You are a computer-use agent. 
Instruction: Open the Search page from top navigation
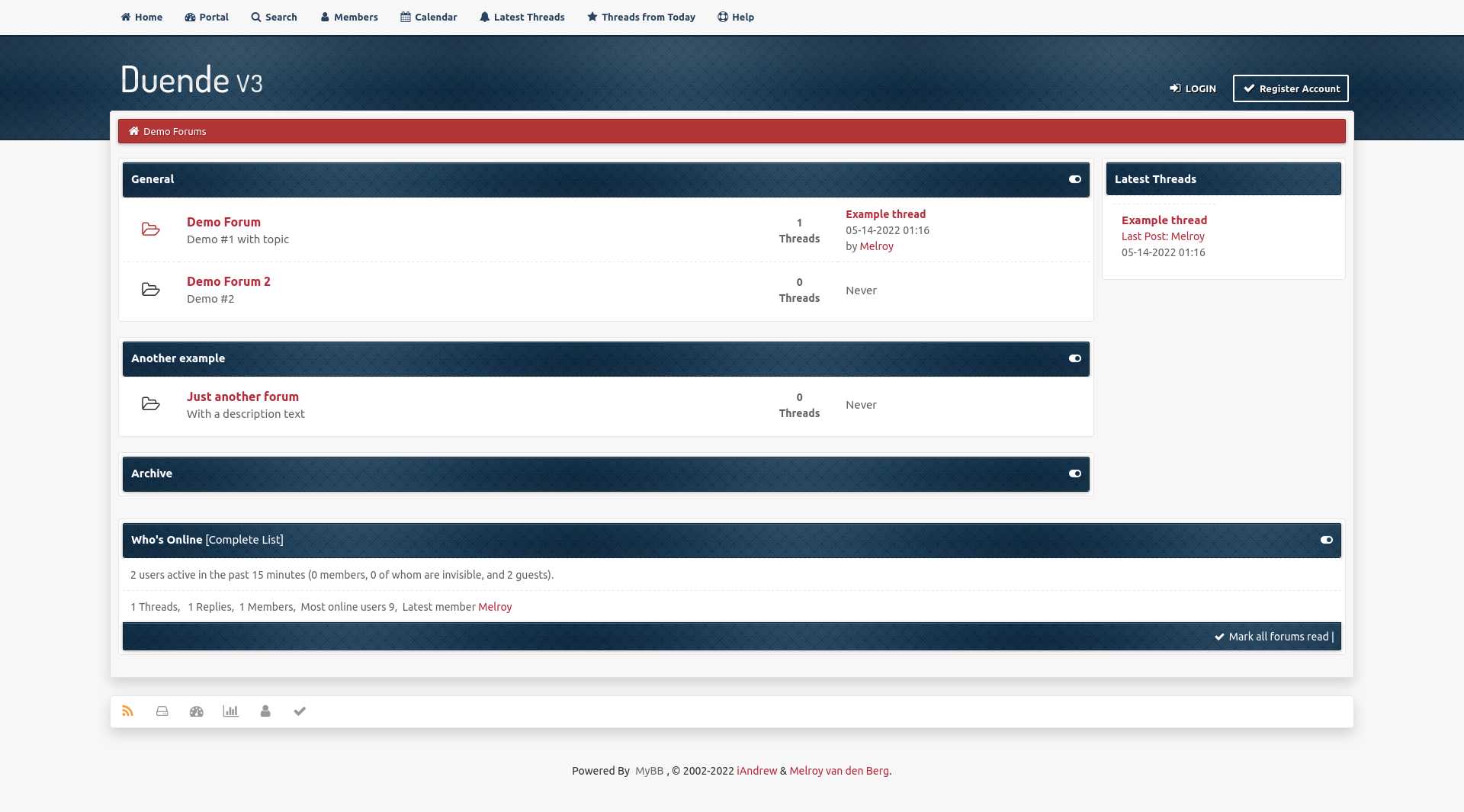(x=274, y=17)
